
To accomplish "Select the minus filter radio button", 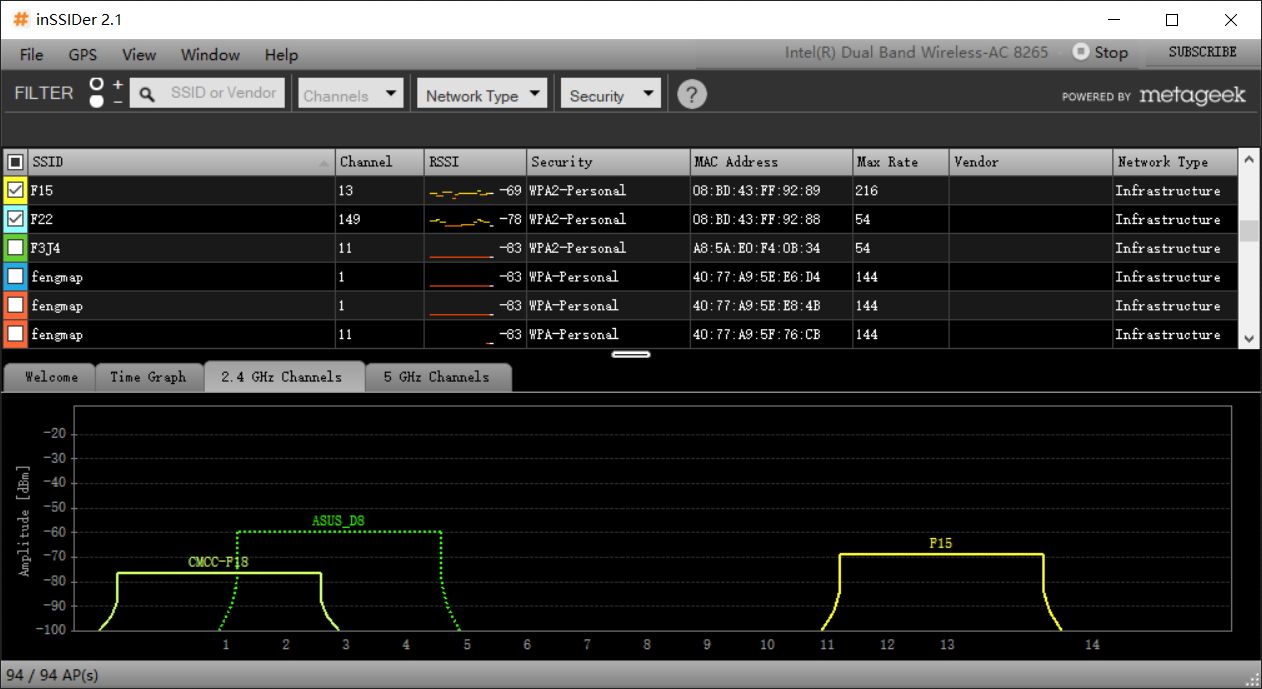I will pos(97,101).
